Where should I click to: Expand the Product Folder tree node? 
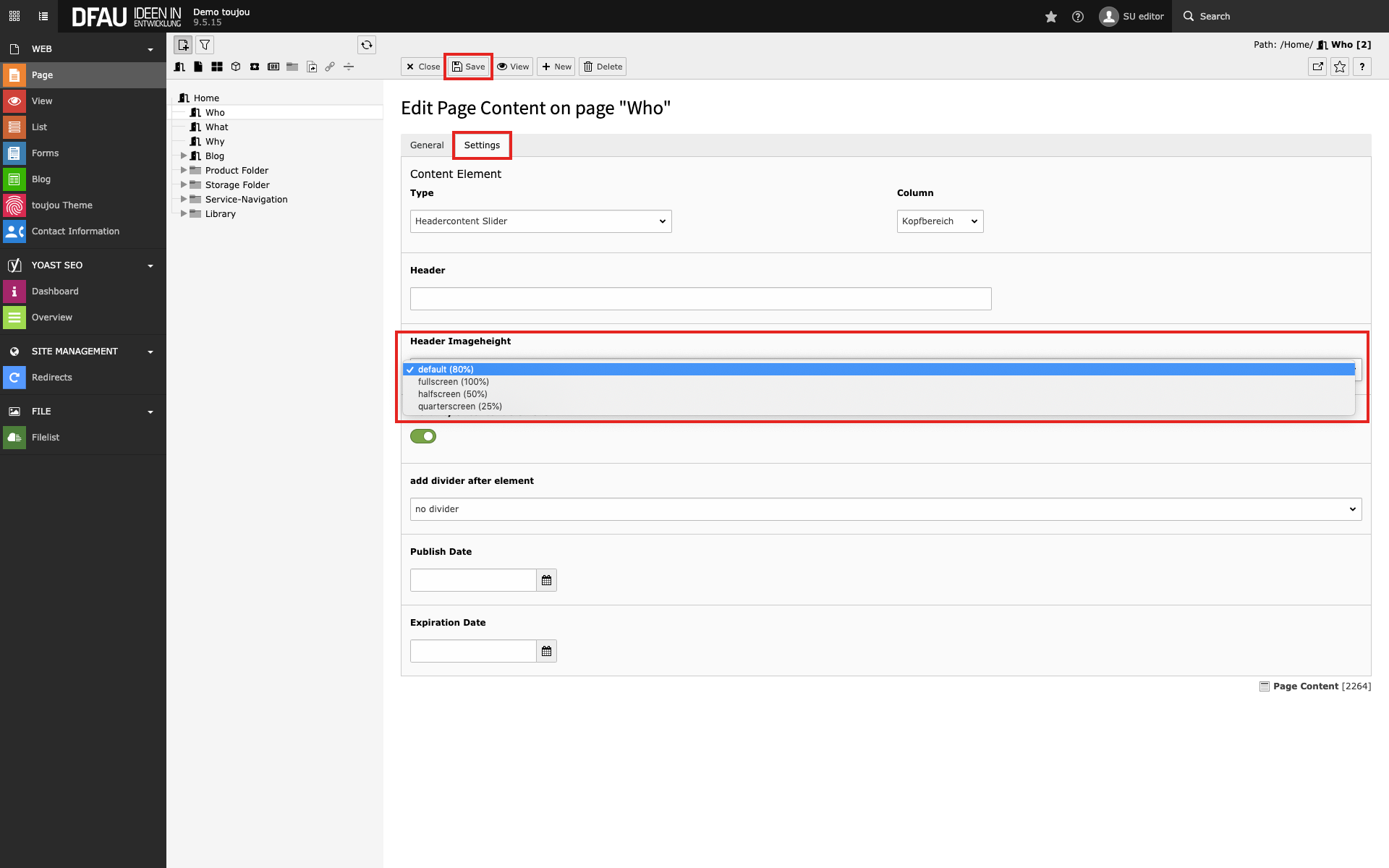click(x=184, y=171)
